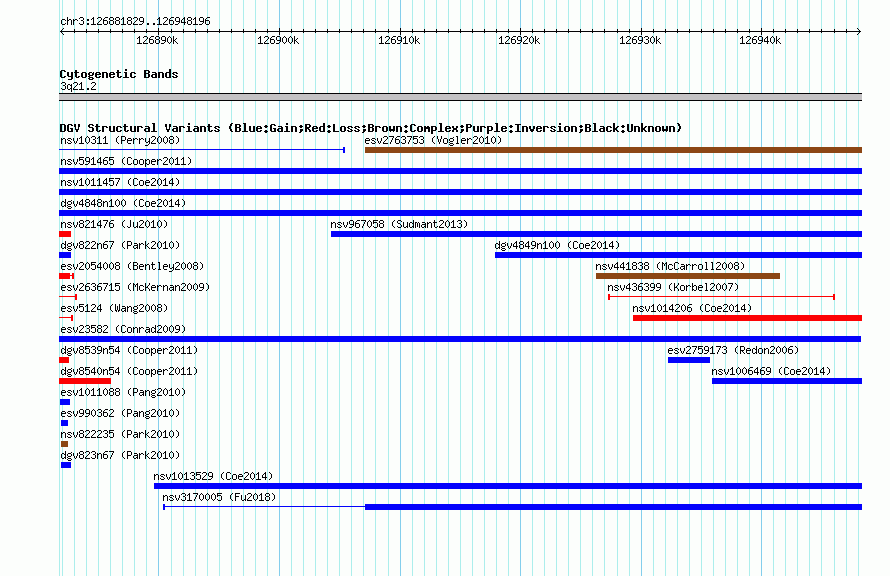Image resolution: width=890 pixels, height=576 pixels.
Task: Click the 126940k ruler tick label
Action: tap(760, 40)
